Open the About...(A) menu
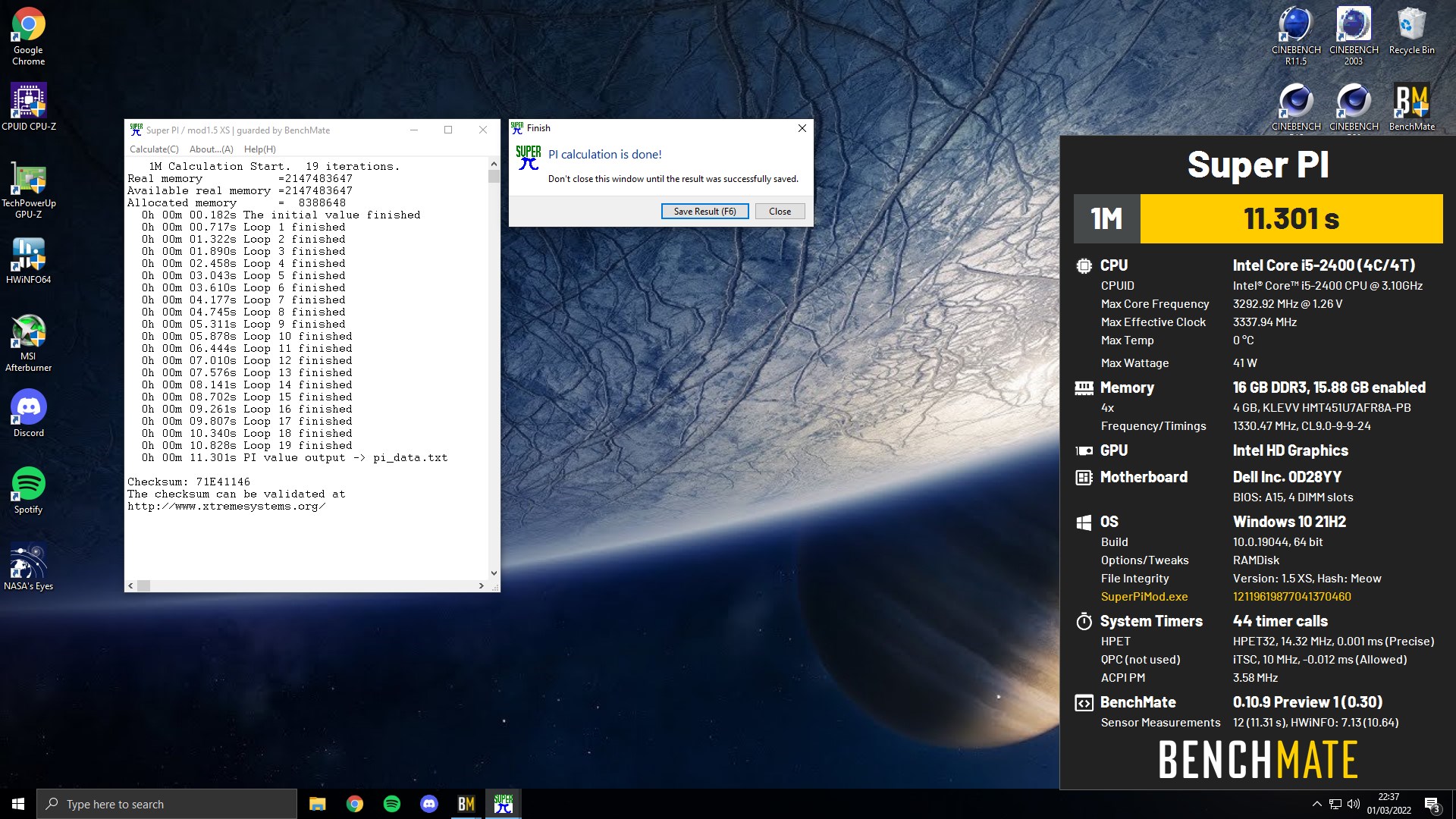This screenshot has width=1456, height=819. coord(212,149)
